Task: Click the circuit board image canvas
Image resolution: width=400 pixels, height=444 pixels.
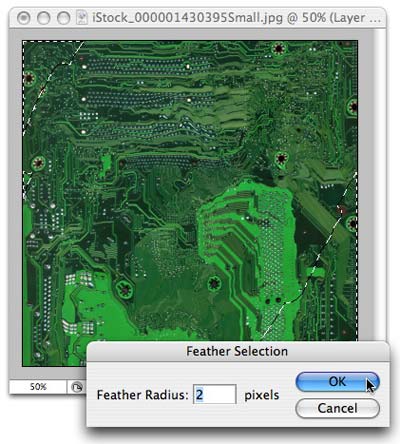Action: pyautogui.click(x=190, y=203)
